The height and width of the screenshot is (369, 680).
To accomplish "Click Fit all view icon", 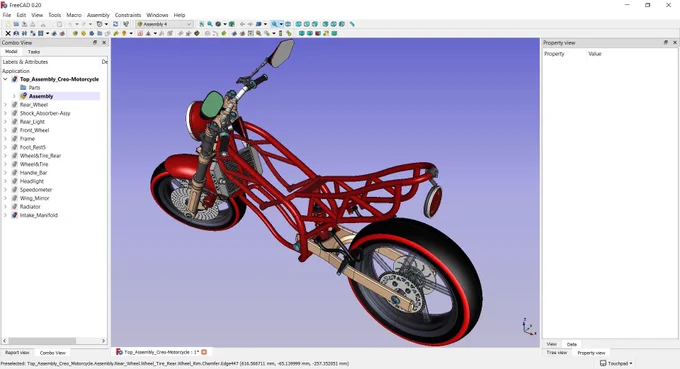I will tap(202, 24).
